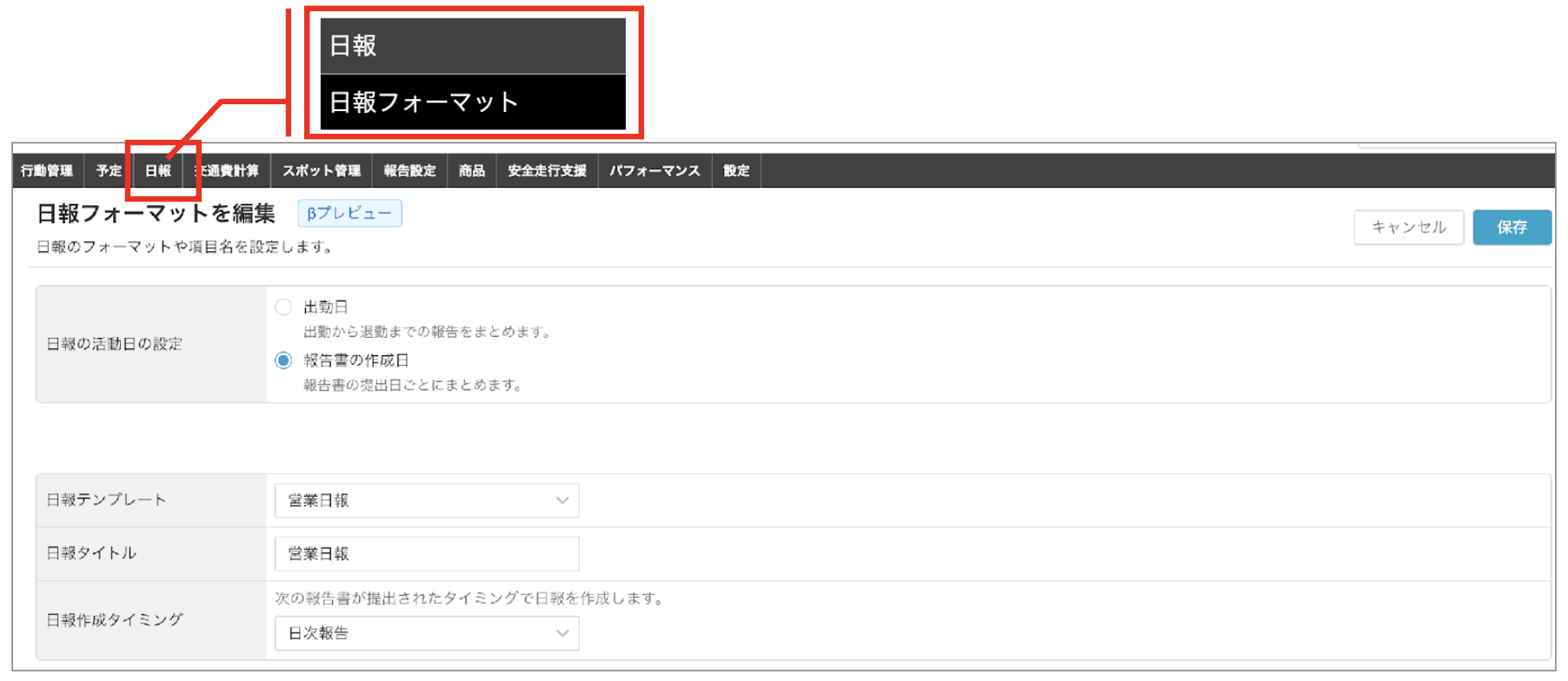Open the スポット管理 menu
This screenshot has height=681, width=1568.
click(x=322, y=170)
